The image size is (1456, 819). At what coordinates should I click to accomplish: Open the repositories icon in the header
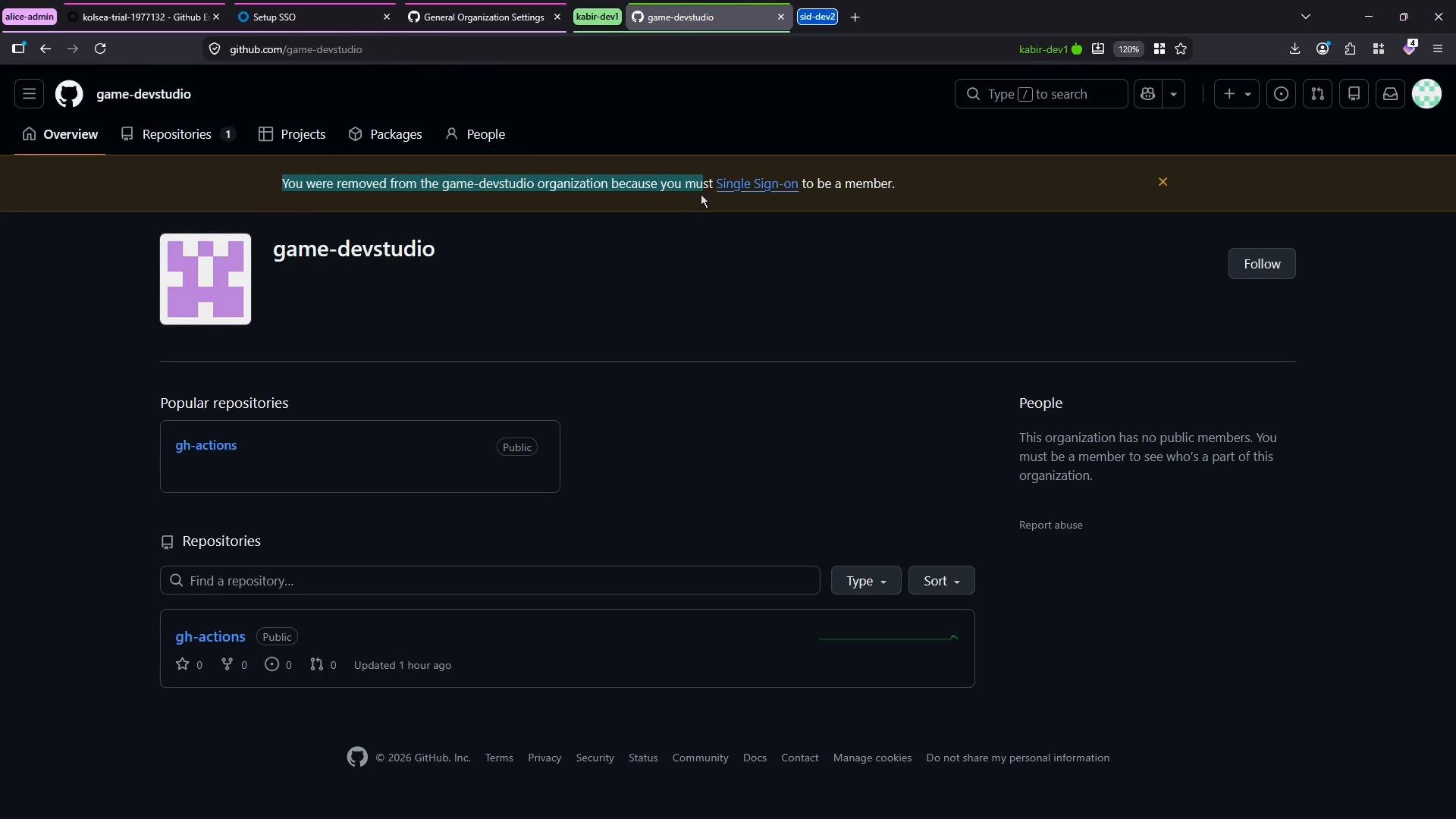click(x=1354, y=94)
